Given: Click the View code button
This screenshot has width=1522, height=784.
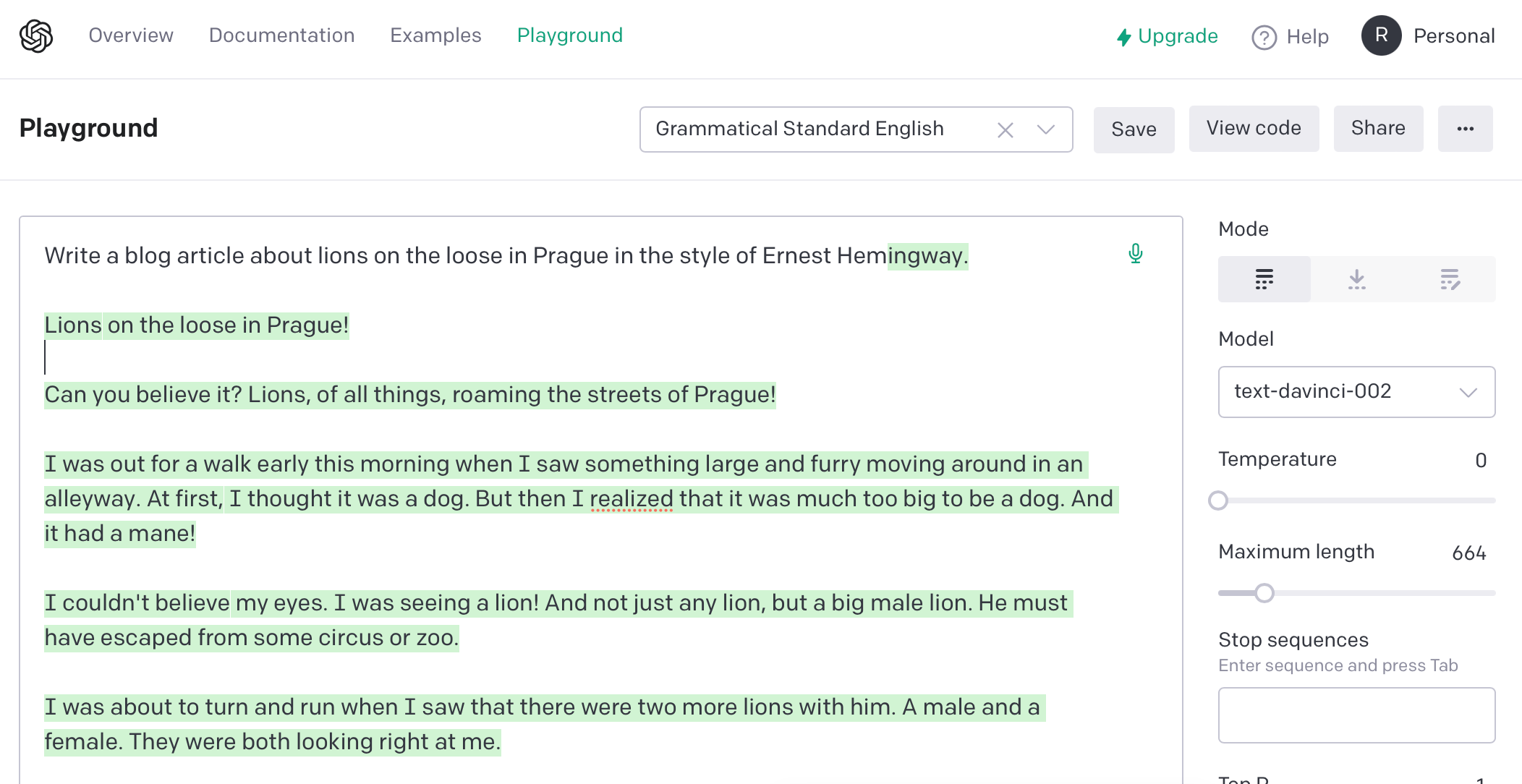Looking at the screenshot, I should coord(1253,129).
